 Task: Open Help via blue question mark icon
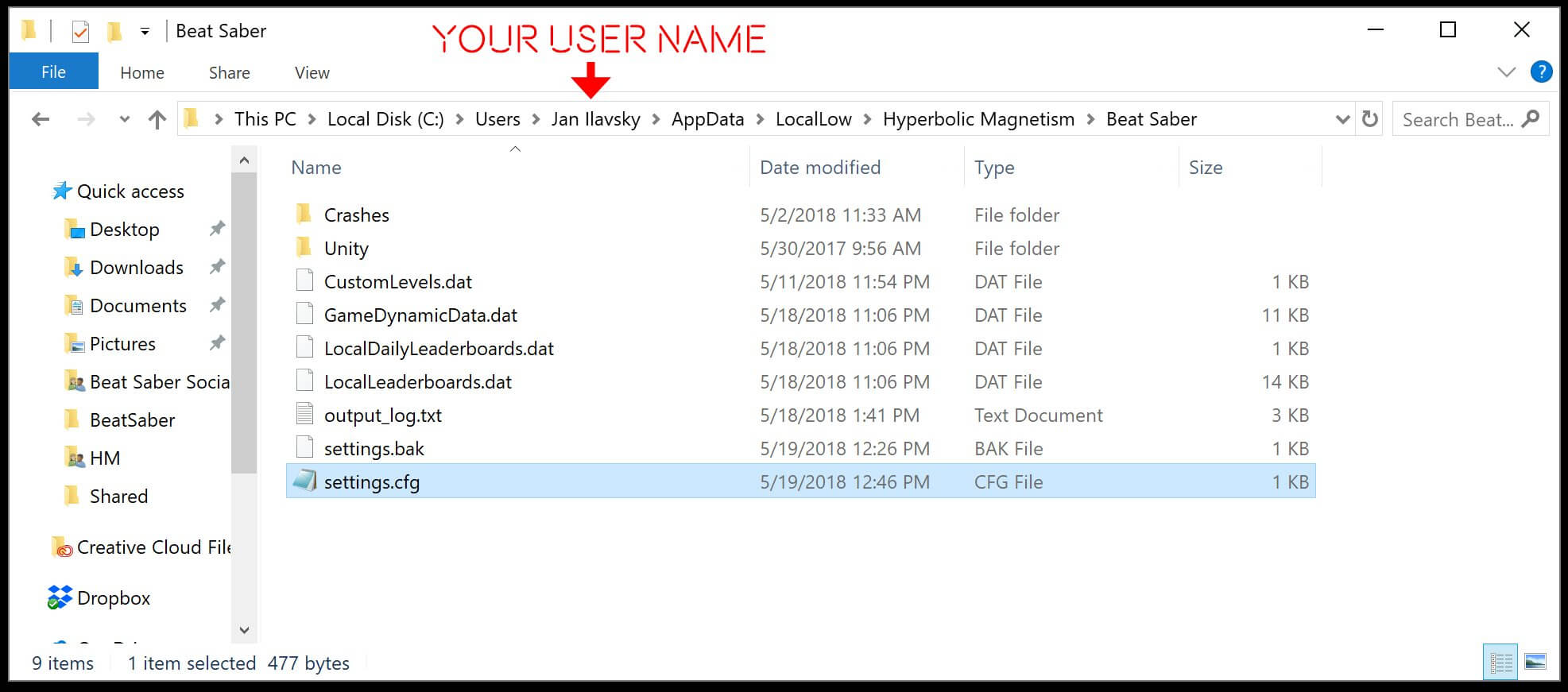[1541, 72]
